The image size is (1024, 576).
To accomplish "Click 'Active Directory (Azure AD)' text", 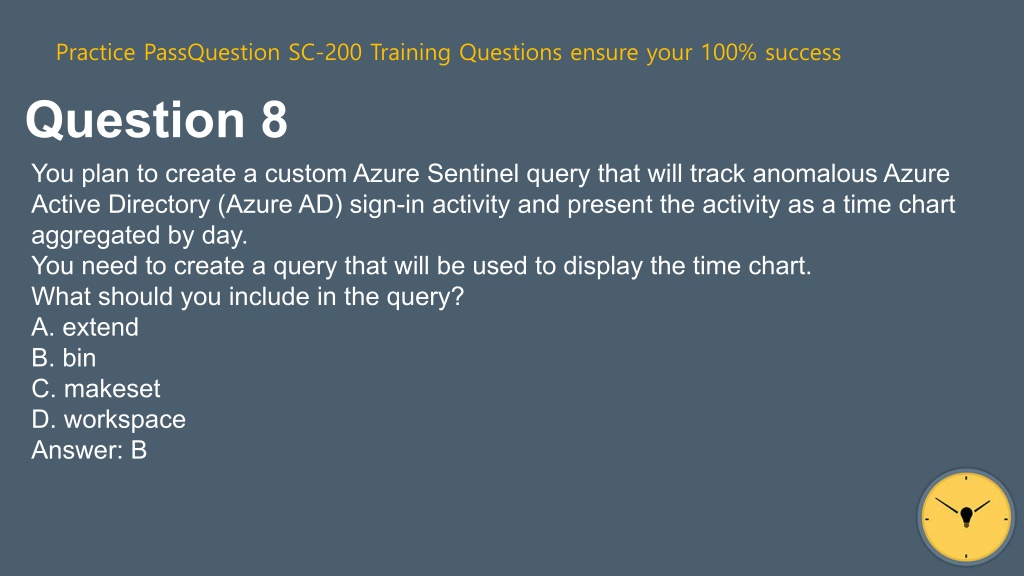I will [x=187, y=204].
